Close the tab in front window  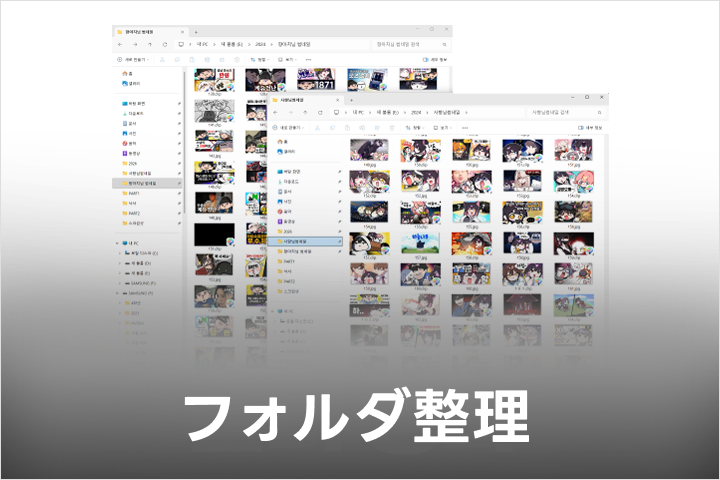[338, 100]
